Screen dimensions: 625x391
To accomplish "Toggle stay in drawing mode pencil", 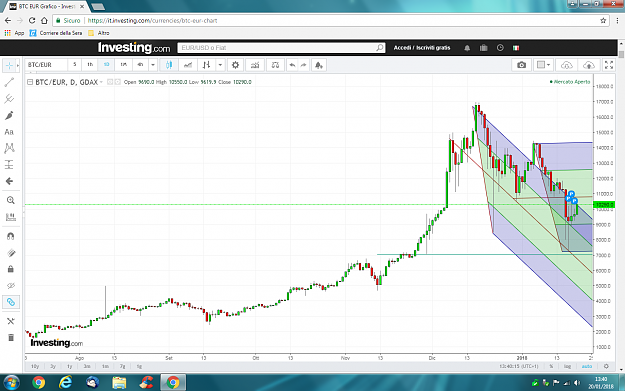I will [10, 253].
